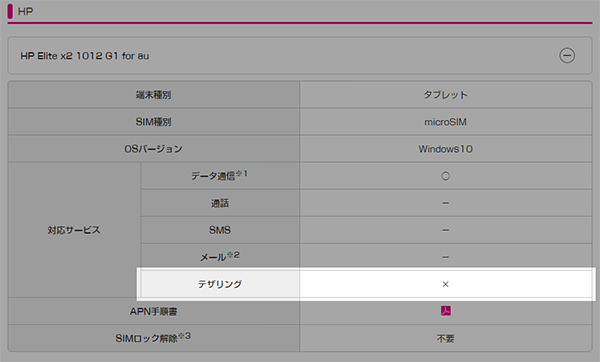
Task: Click the タブレット value cell
Action: coord(446,95)
